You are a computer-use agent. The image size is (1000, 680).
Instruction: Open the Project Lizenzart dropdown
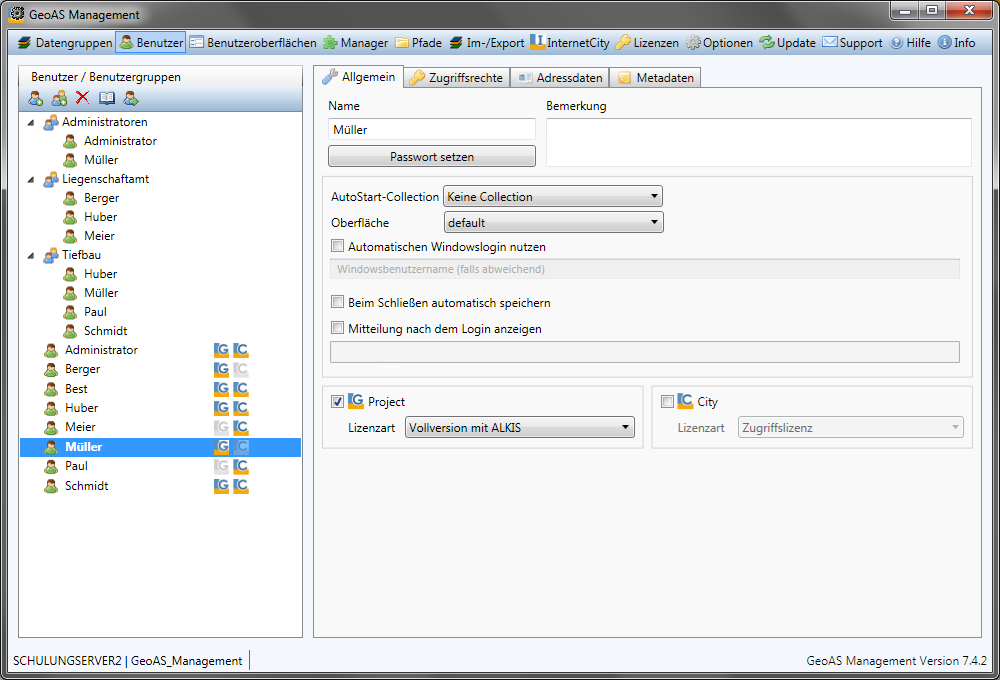pos(520,428)
